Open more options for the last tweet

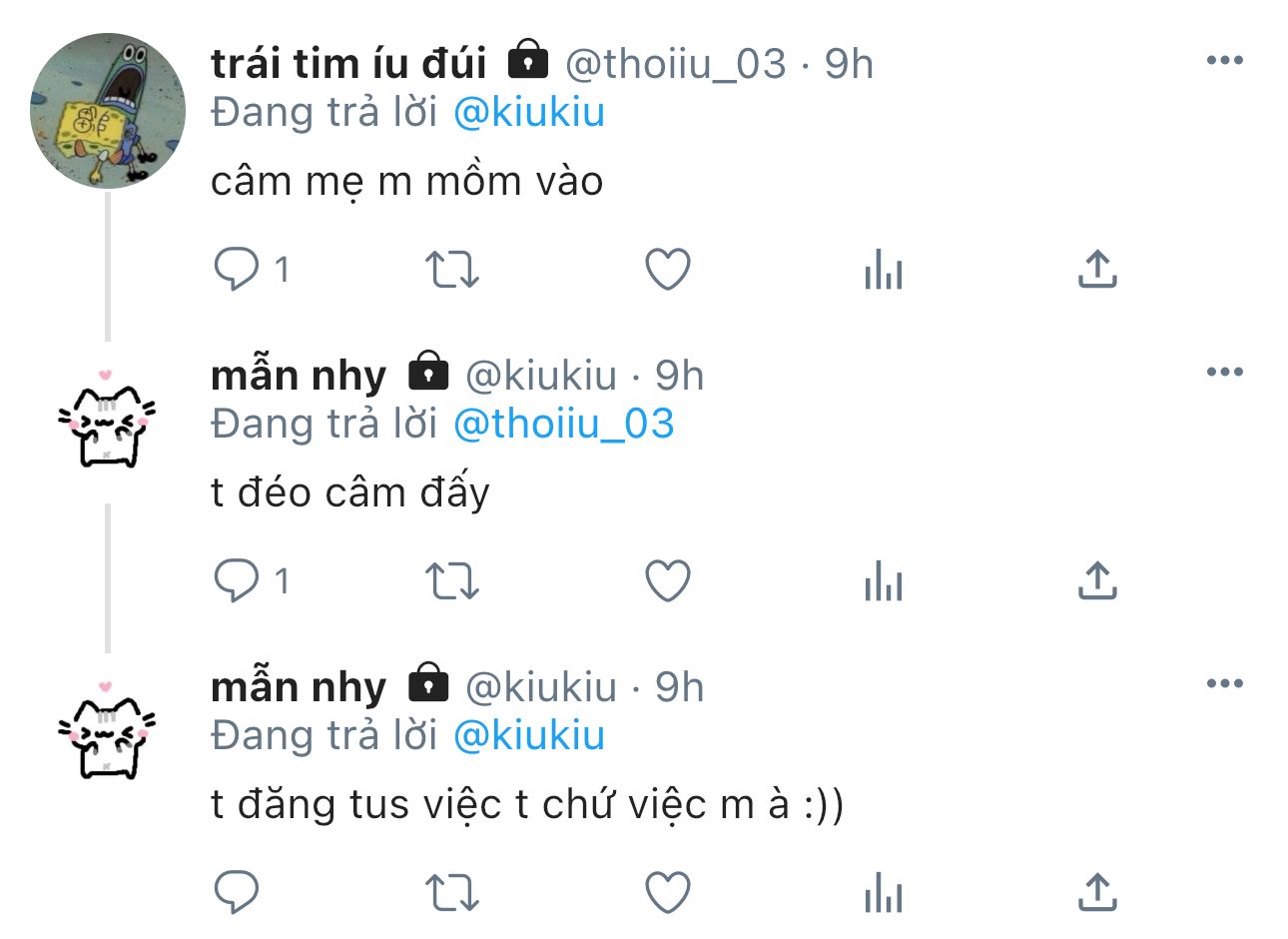pyautogui.click(x=1224, y=684)
